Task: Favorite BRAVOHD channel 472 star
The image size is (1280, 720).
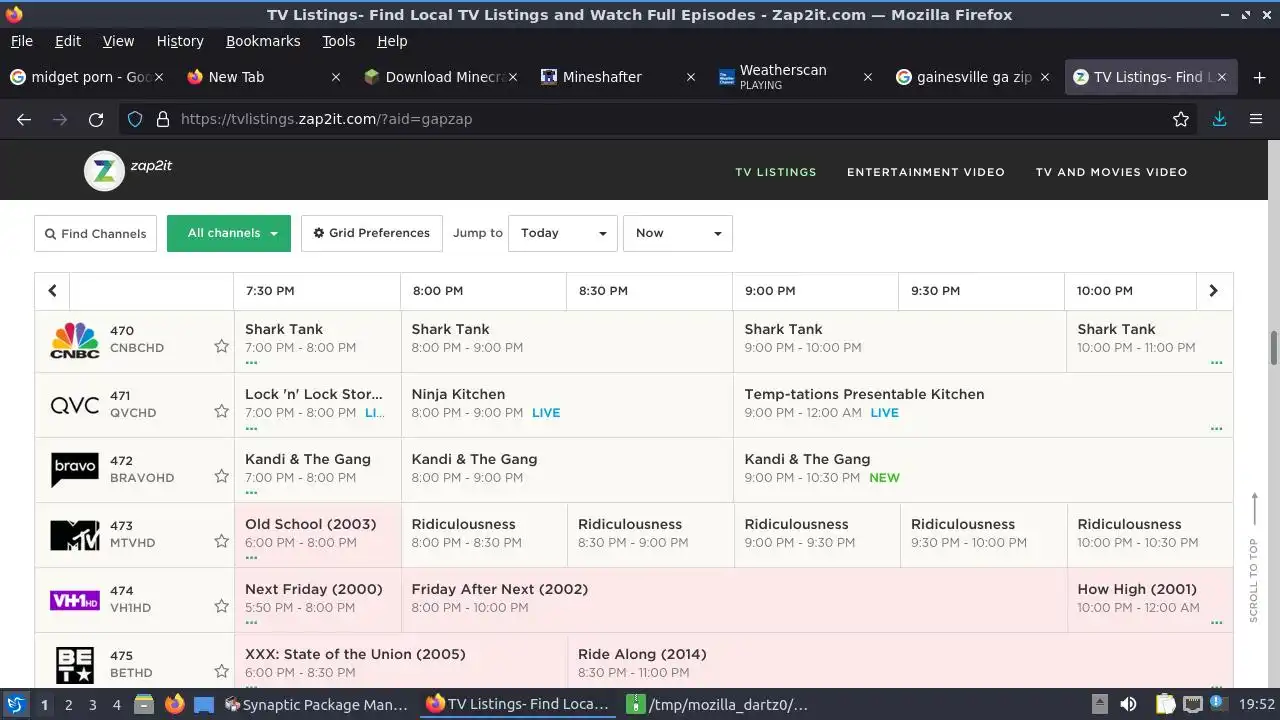Action: (x=221, y=476)
